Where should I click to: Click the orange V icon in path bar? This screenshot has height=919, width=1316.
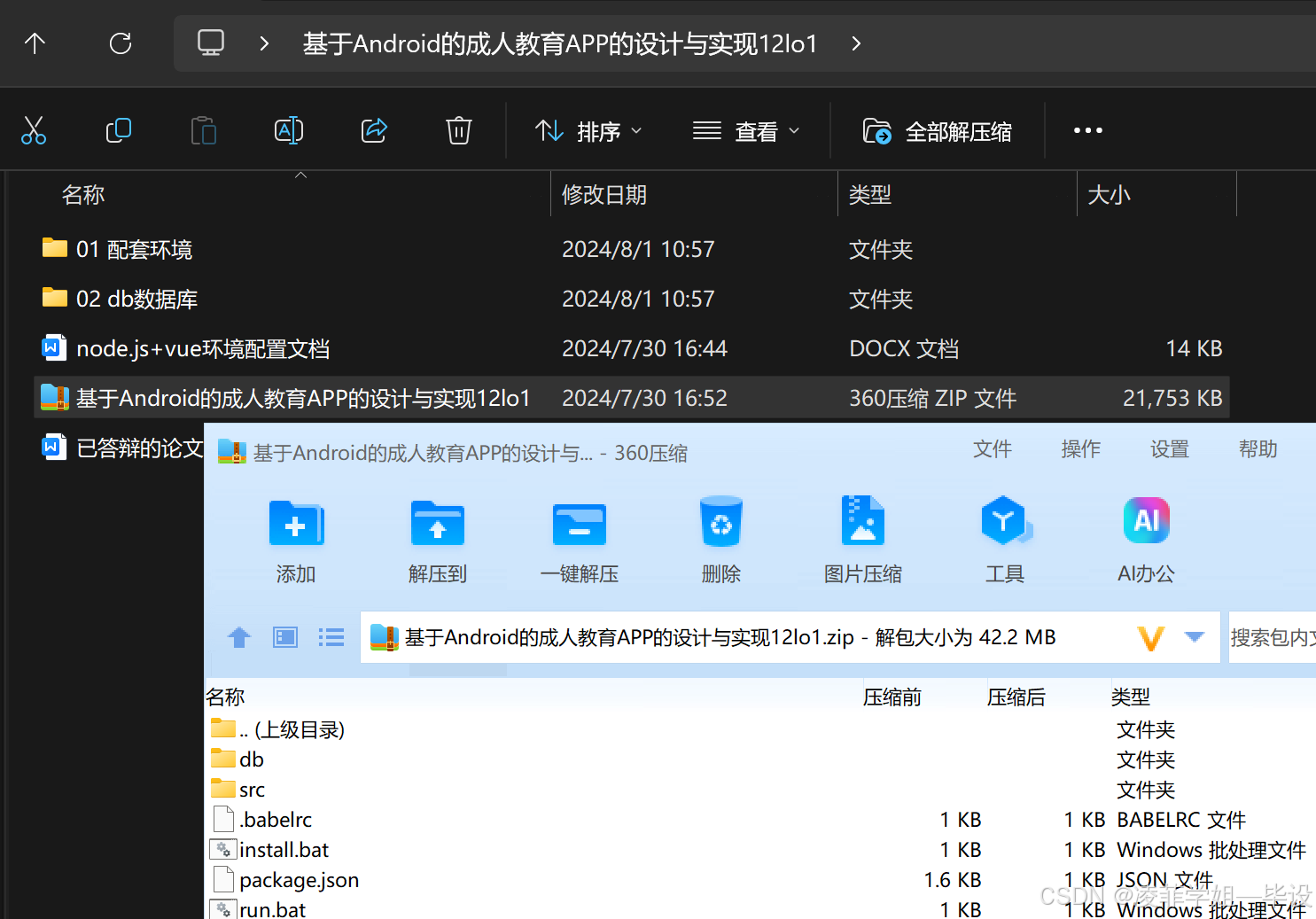(1150, 637)
